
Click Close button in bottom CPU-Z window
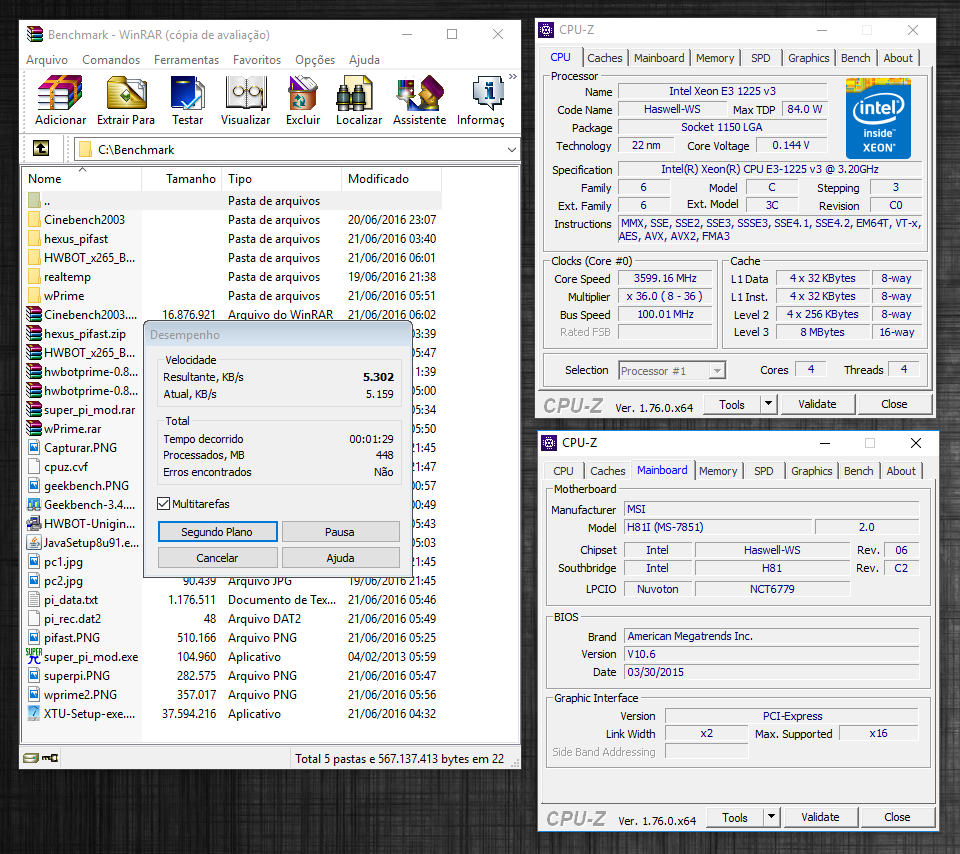(897, 817)
